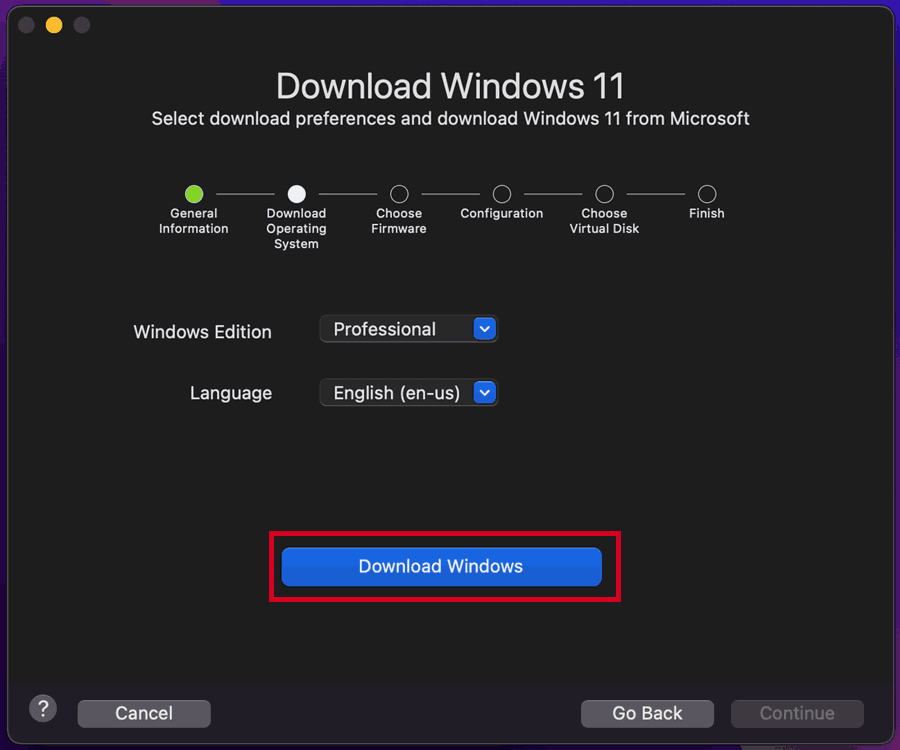Click the Download Windows button
The image size is (900, 750).
click(x=441, y=566)
